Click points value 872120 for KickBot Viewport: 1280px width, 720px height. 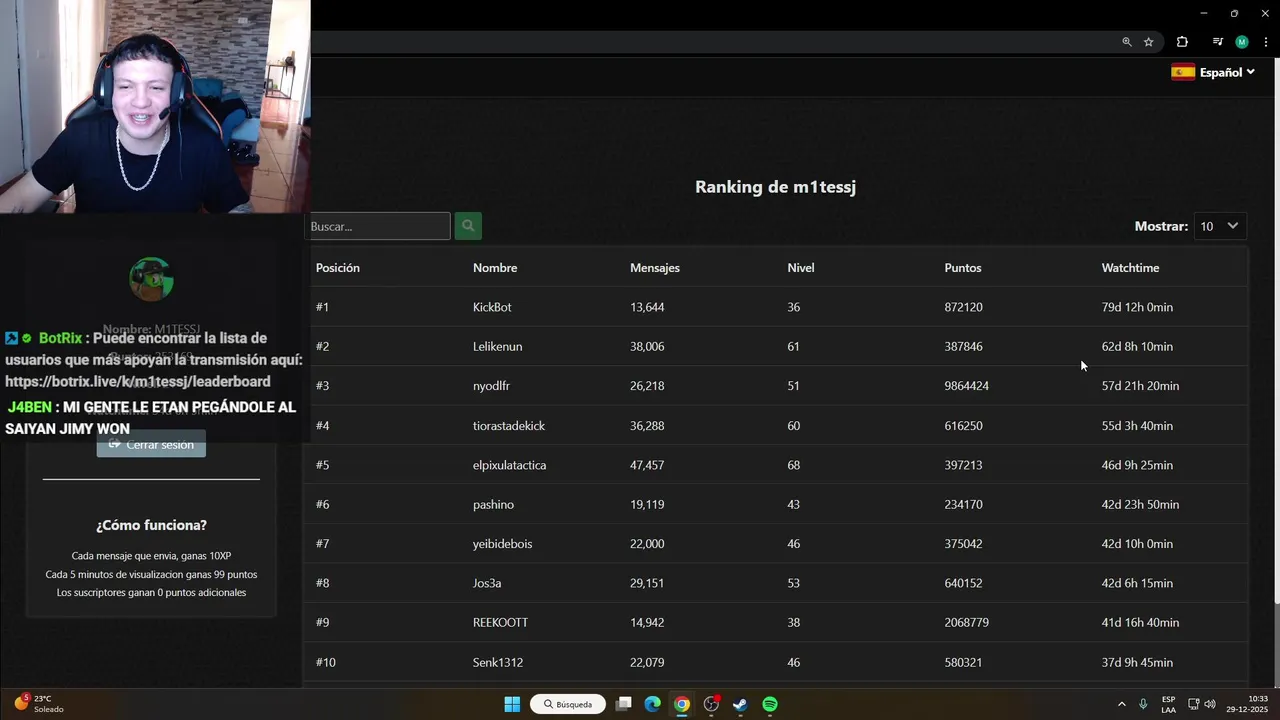click(963, 307)
